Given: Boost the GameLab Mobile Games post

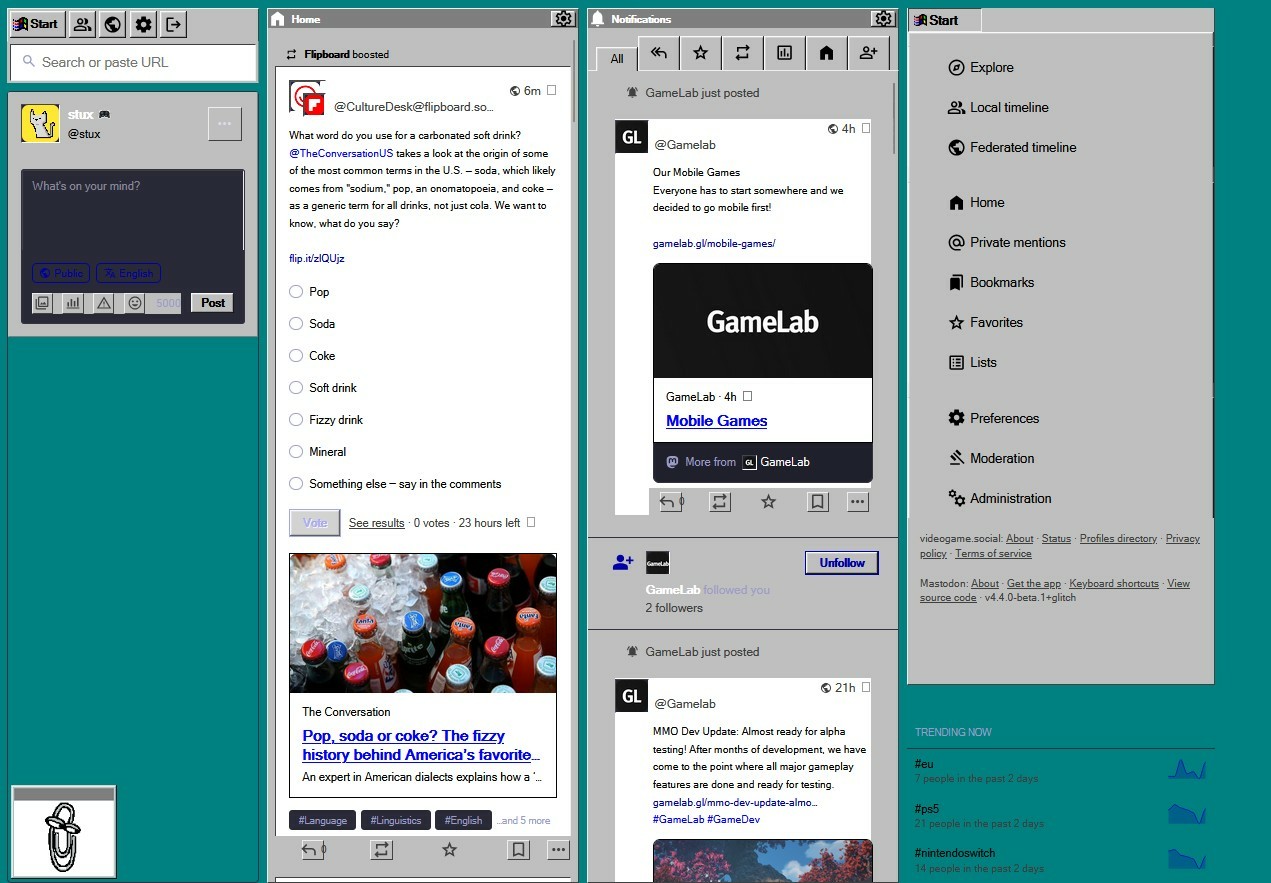Looking at the screenshot, I should coord(720,502).
